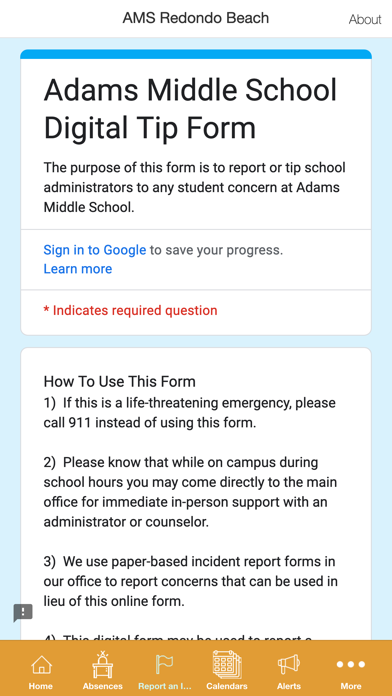The width and height of the screenshot is (392, 696).
Task: Follow the Learn more link
Action: [x=78, y=269]
